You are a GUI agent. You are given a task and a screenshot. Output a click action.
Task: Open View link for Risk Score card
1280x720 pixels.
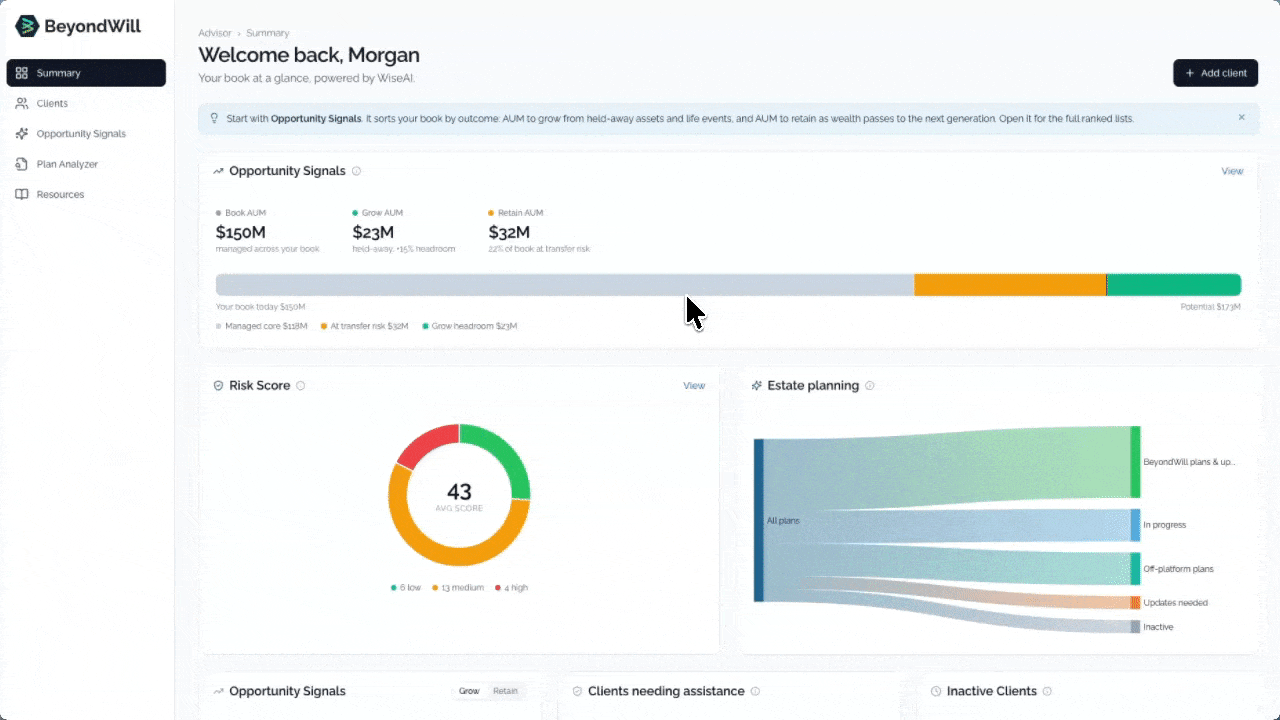coord(694,385)
